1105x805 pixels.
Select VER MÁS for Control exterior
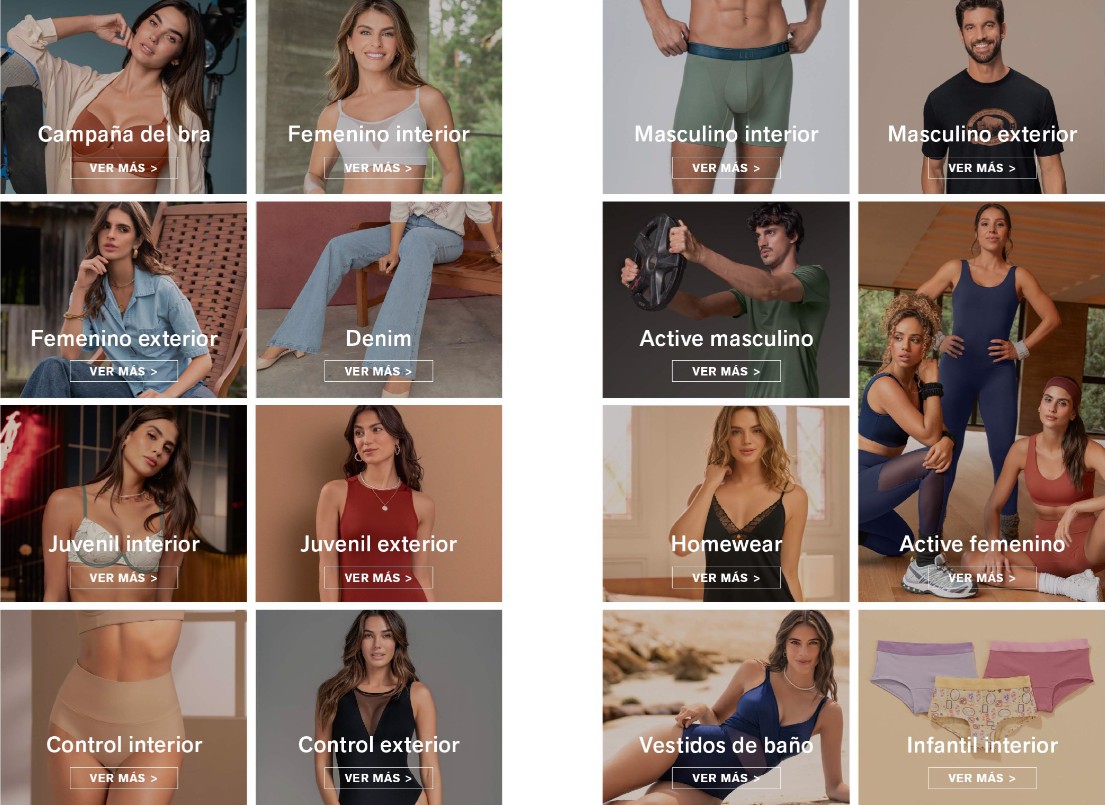tap(378, 778)
